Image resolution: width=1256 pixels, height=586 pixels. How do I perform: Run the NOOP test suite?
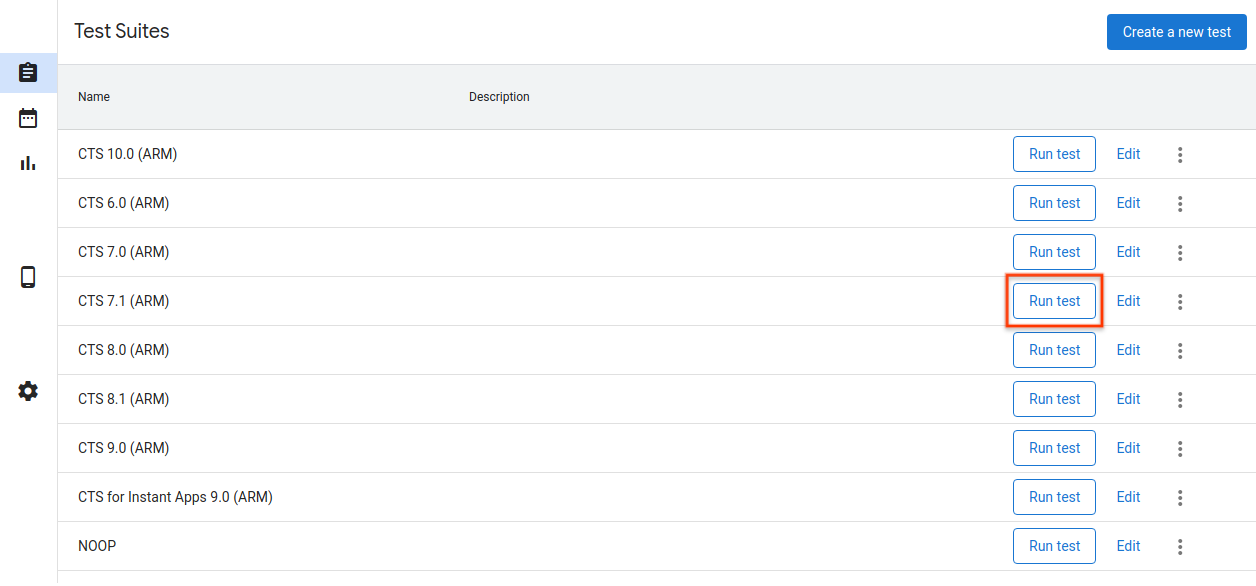1054,546
